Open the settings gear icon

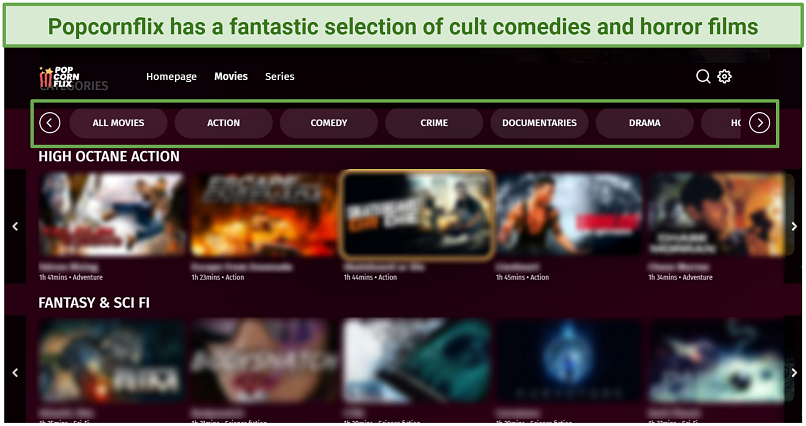pyautogui.click(x=724, y=77)
